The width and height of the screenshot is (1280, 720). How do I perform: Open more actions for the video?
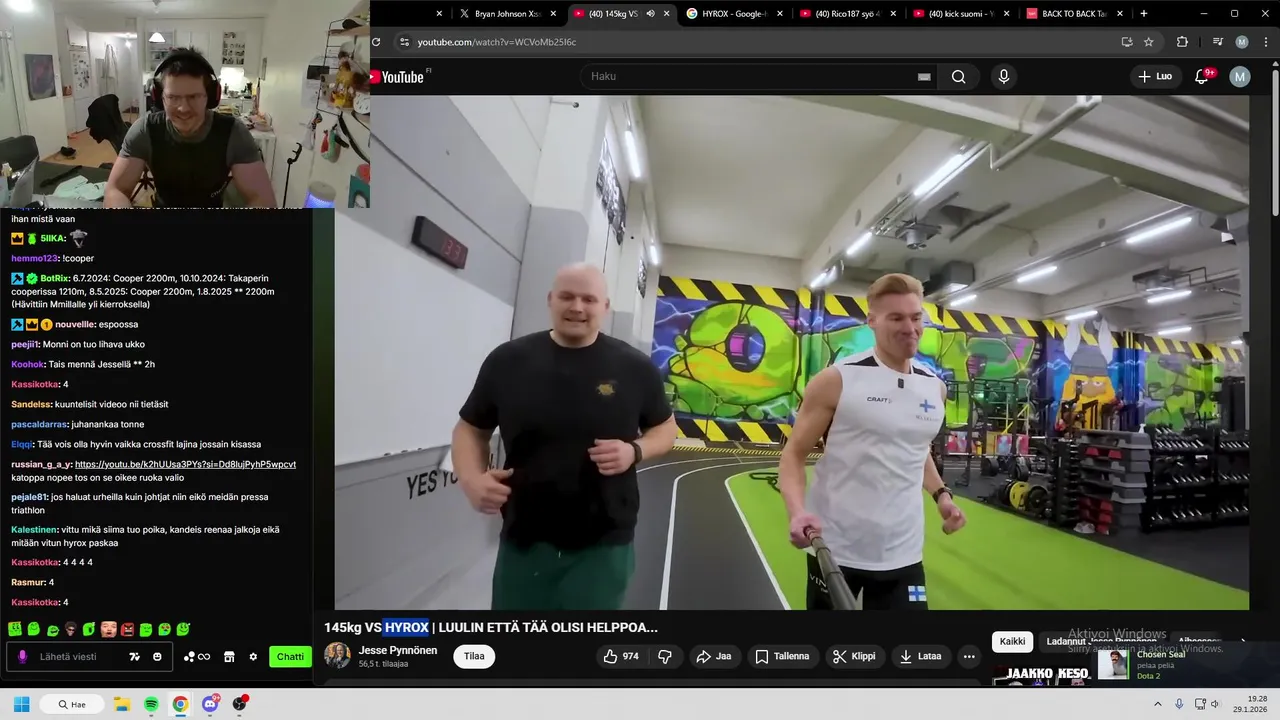(968, 657)
